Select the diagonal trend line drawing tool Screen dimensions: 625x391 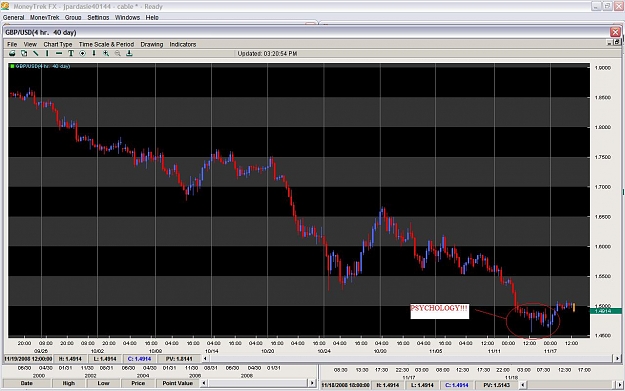click(x=35, y=53)
